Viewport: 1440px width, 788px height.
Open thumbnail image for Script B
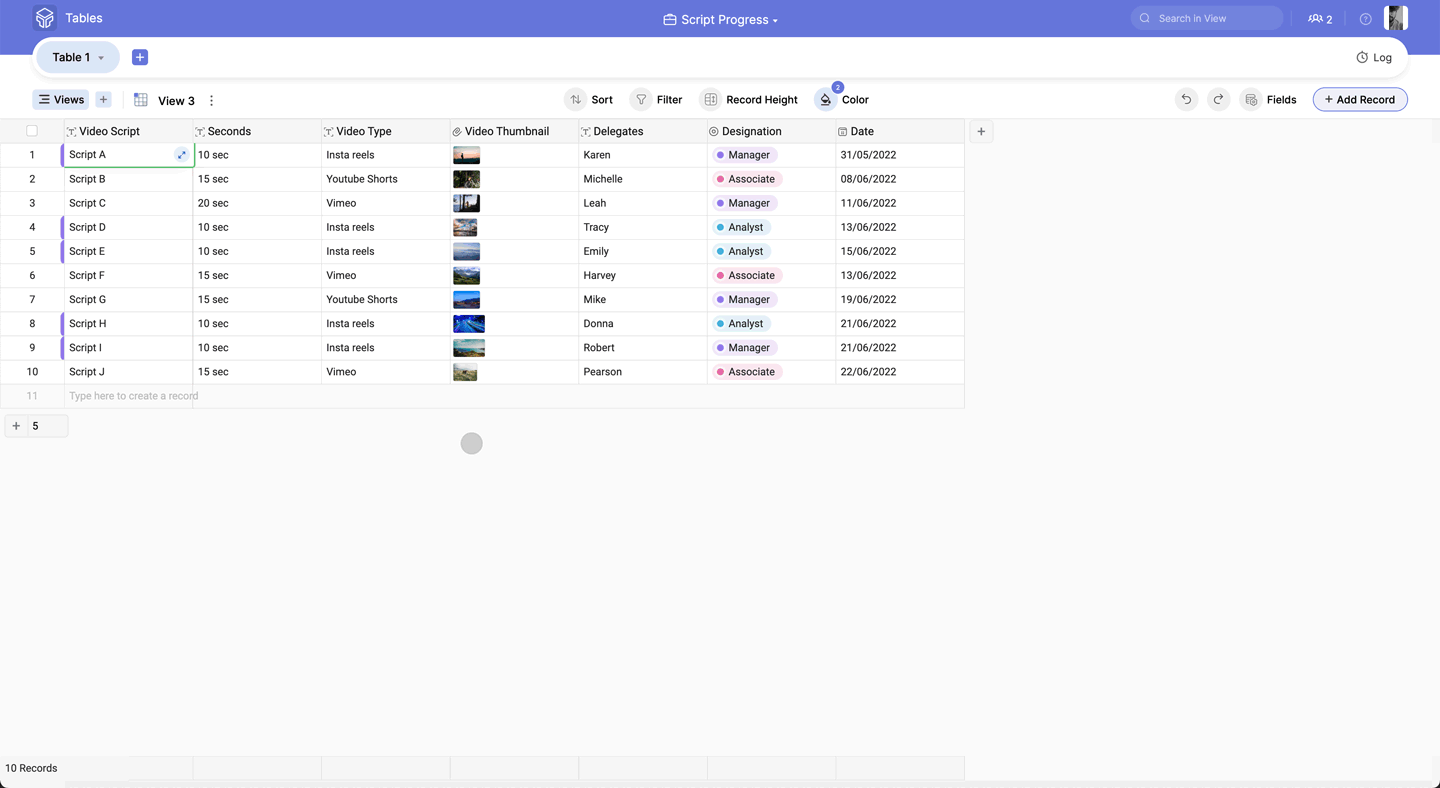tap(466, 179)
